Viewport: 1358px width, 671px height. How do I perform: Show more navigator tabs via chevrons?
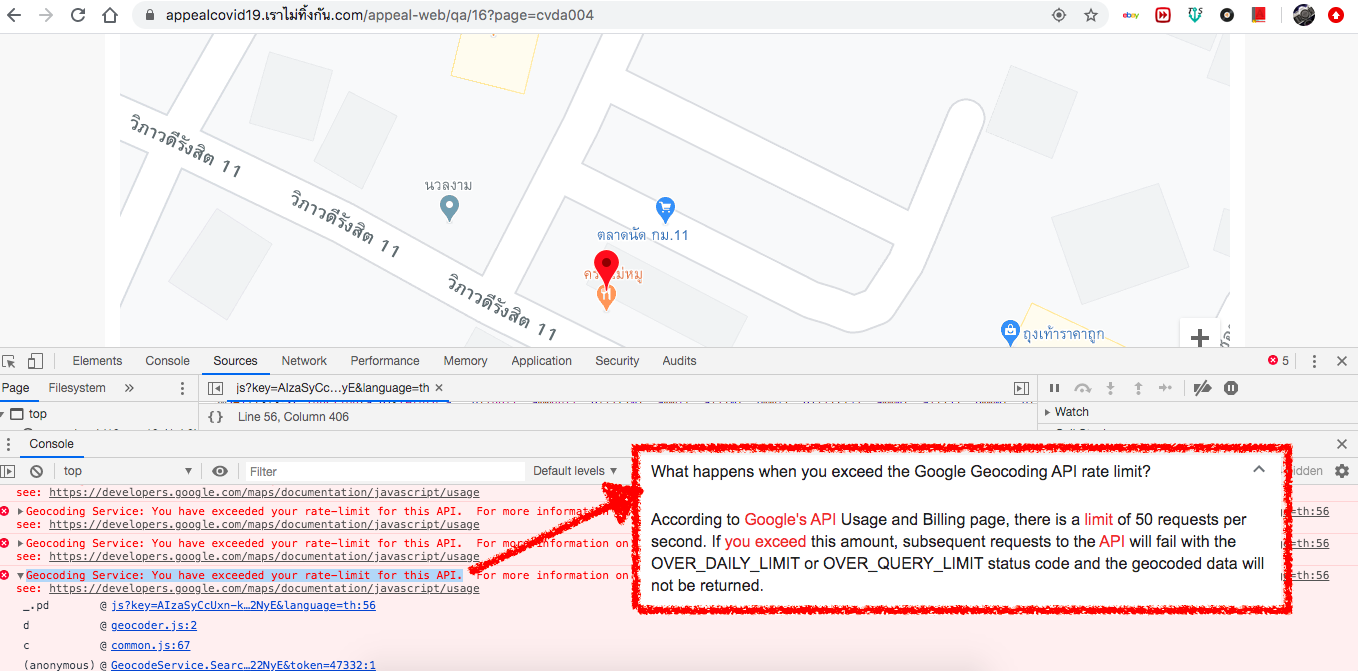(129, 388)
